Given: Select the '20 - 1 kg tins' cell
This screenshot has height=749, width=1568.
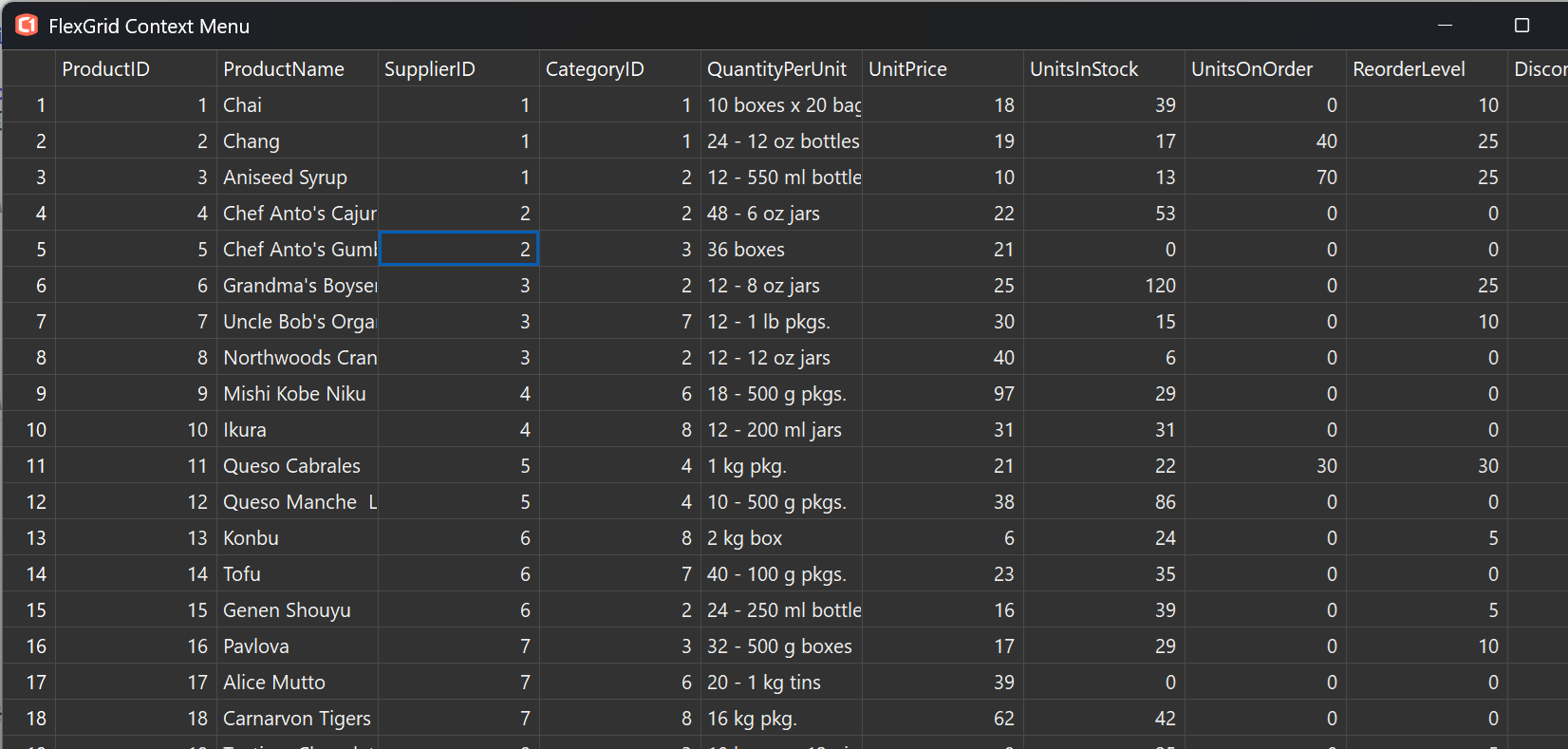Looking at the screenshot, I should pyautogui.click(x=782, y=683).
